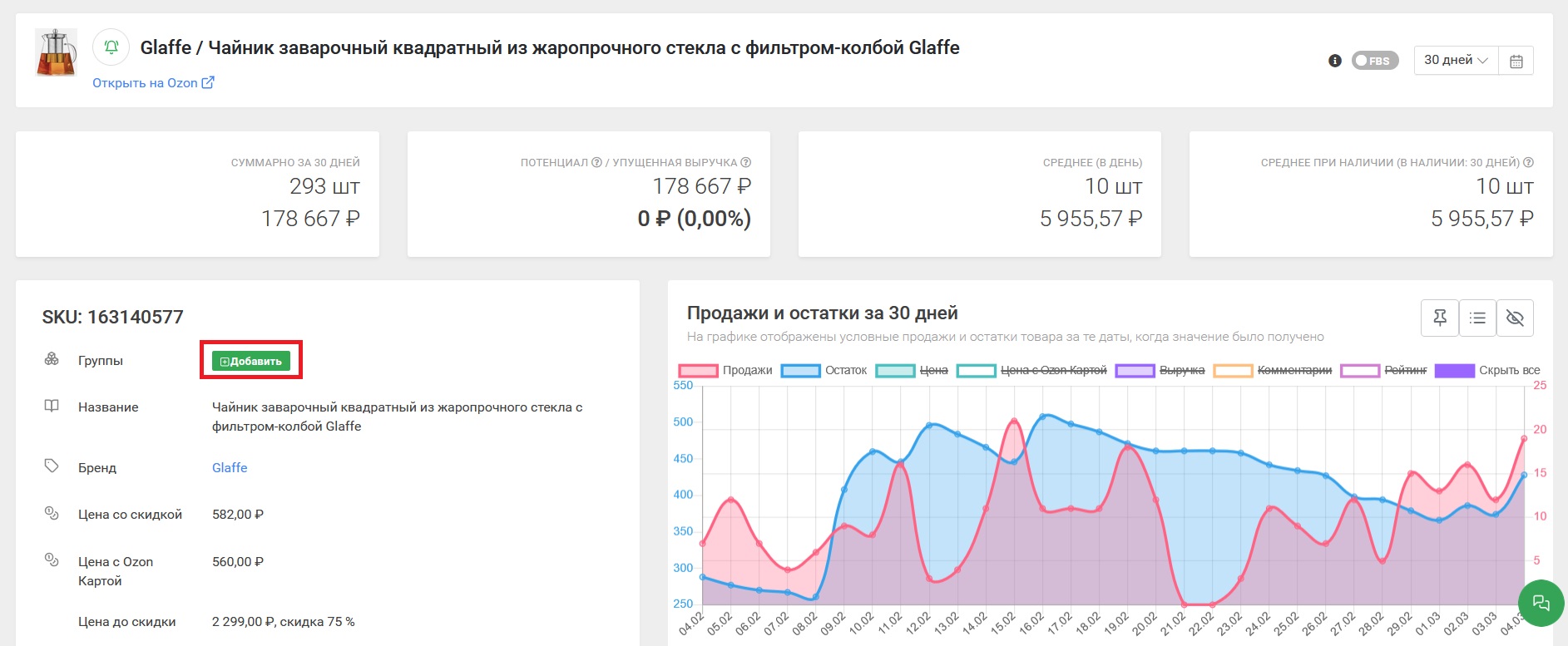Click the coins icon beside Цена со скидкой
The image size is (1568, 646).
coord(52,513)
